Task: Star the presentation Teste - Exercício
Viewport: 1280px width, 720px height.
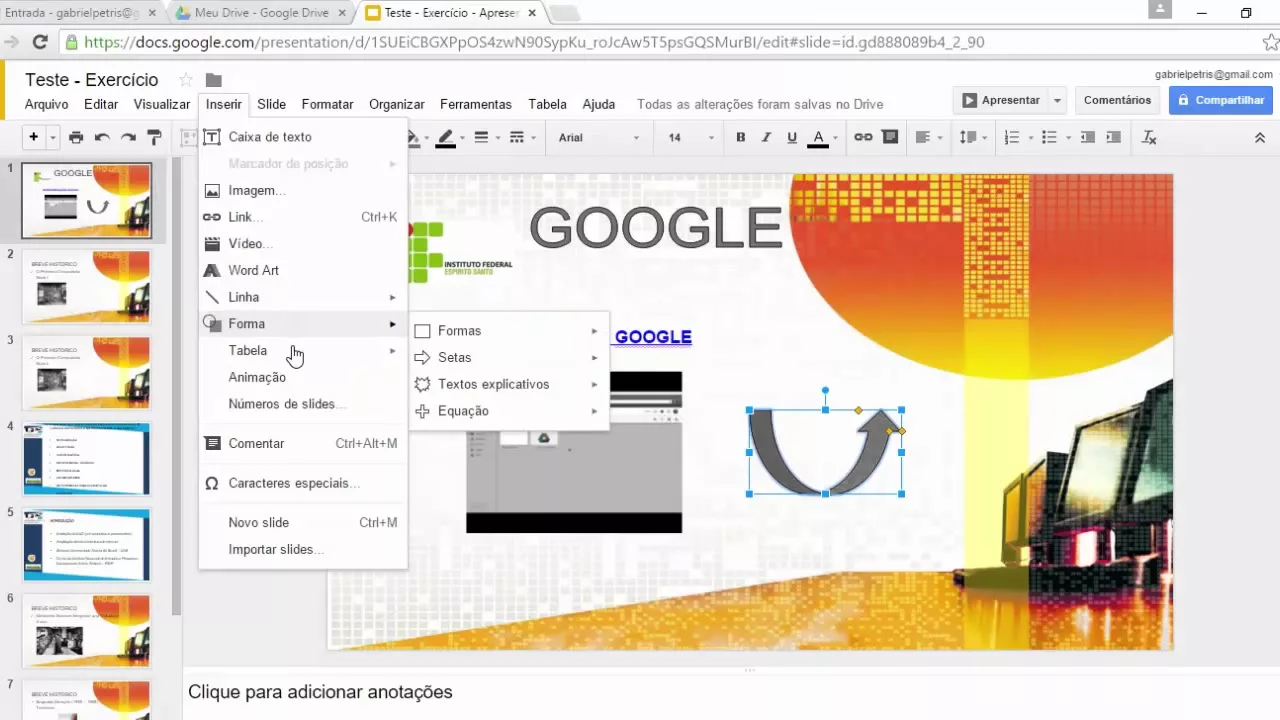Action: [185, 80]
